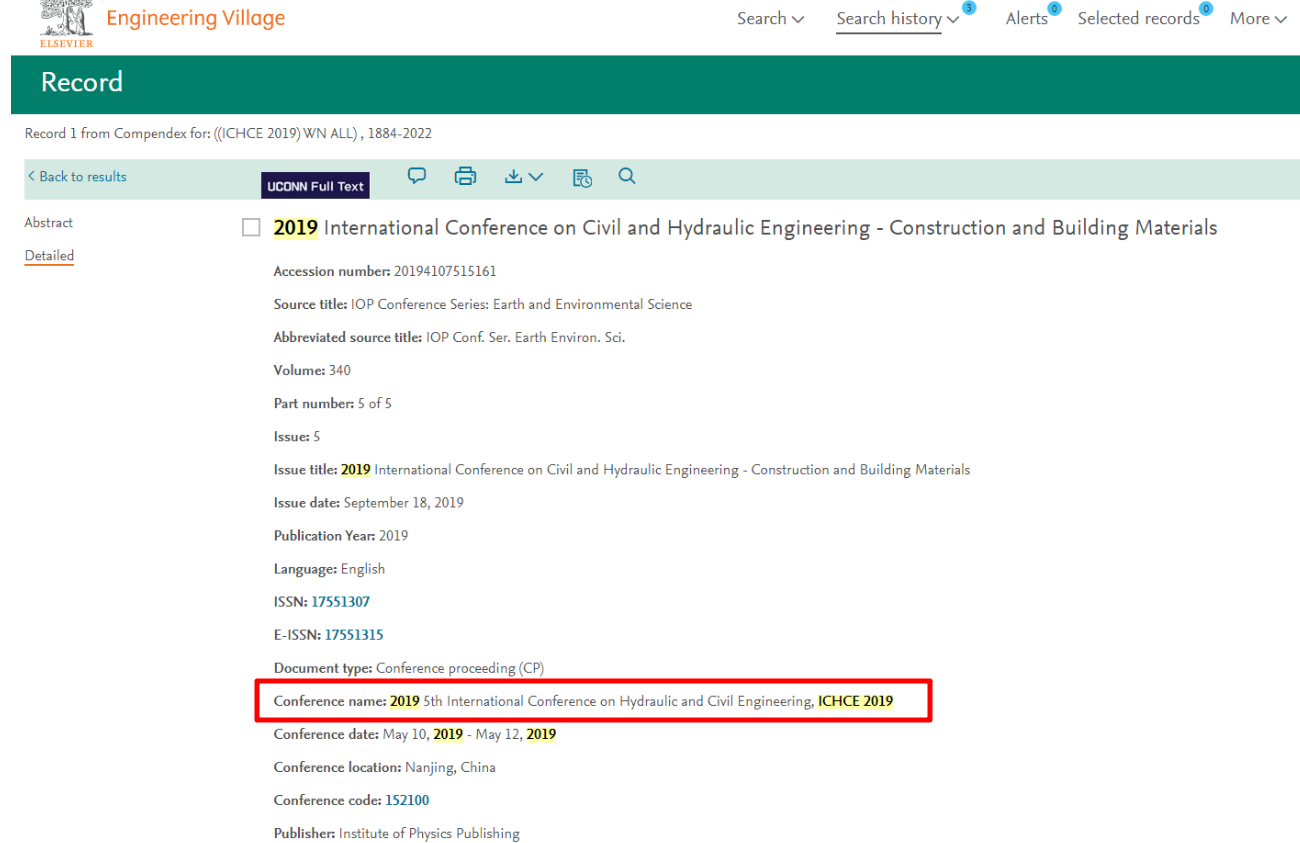The height and width of the screenshot is (843, 1300).
Task: Print this record
Action: (465, 176)
